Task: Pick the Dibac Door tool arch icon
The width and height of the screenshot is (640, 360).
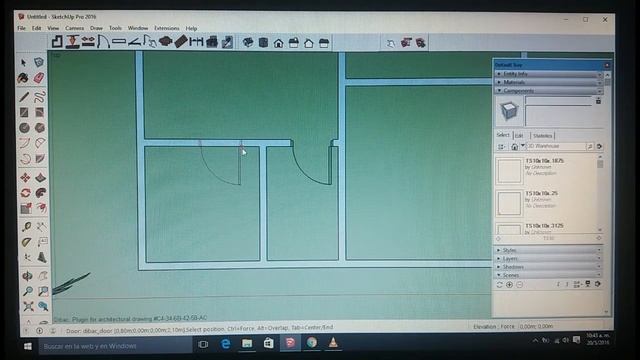Action: click(x=103, y=42)
